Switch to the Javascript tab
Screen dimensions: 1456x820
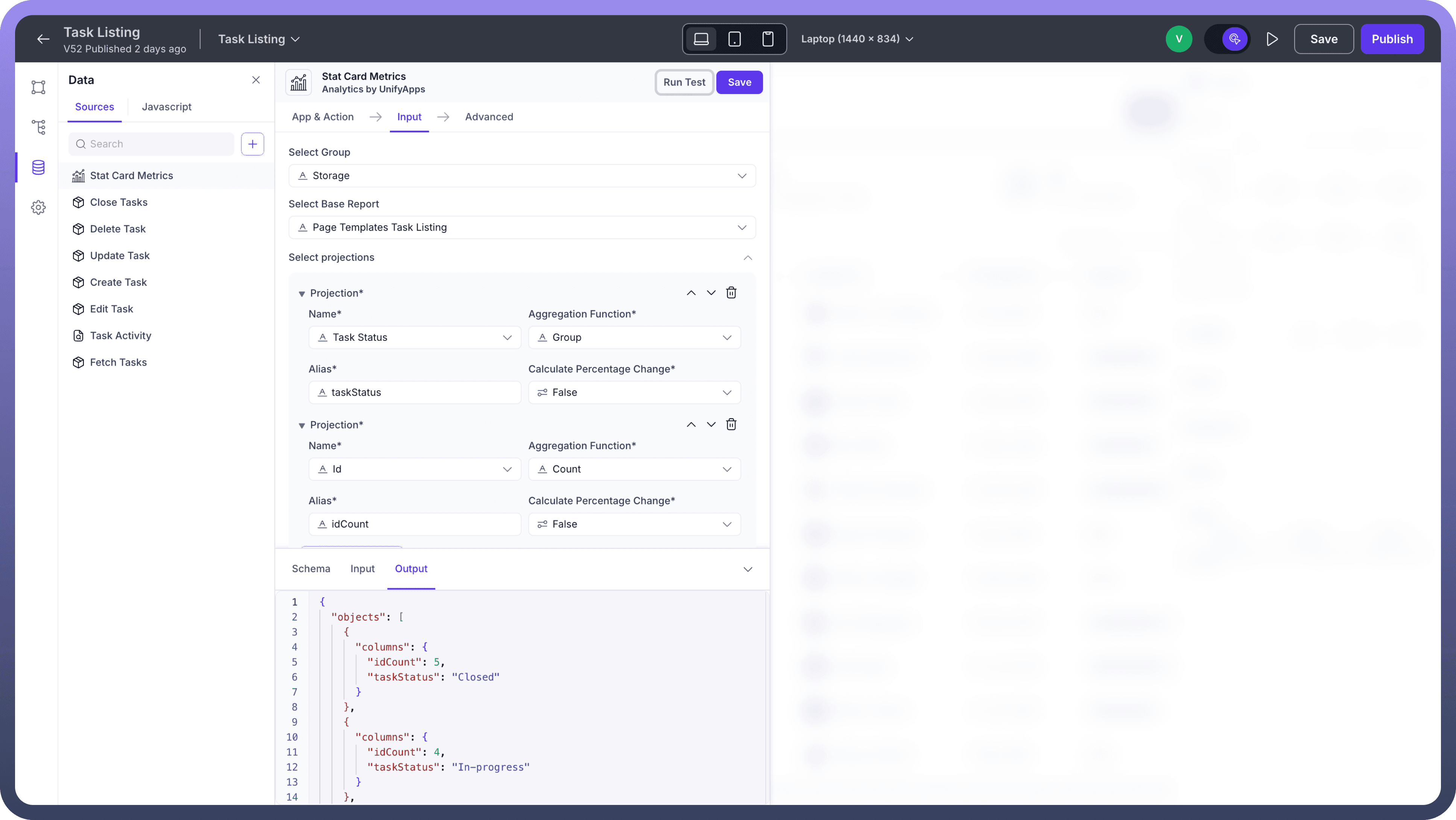(x=166, y=107)
